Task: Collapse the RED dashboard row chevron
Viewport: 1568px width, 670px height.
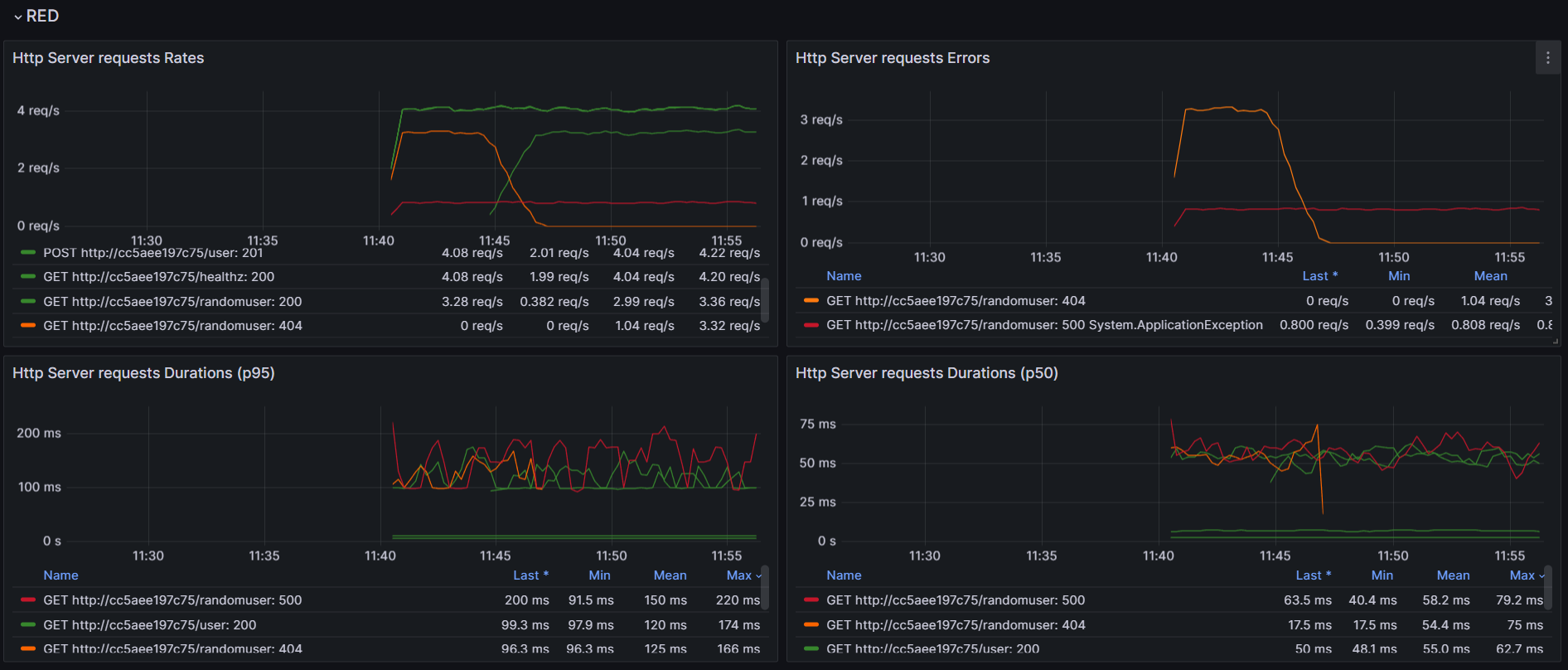Action: click(x=17, y=17)
